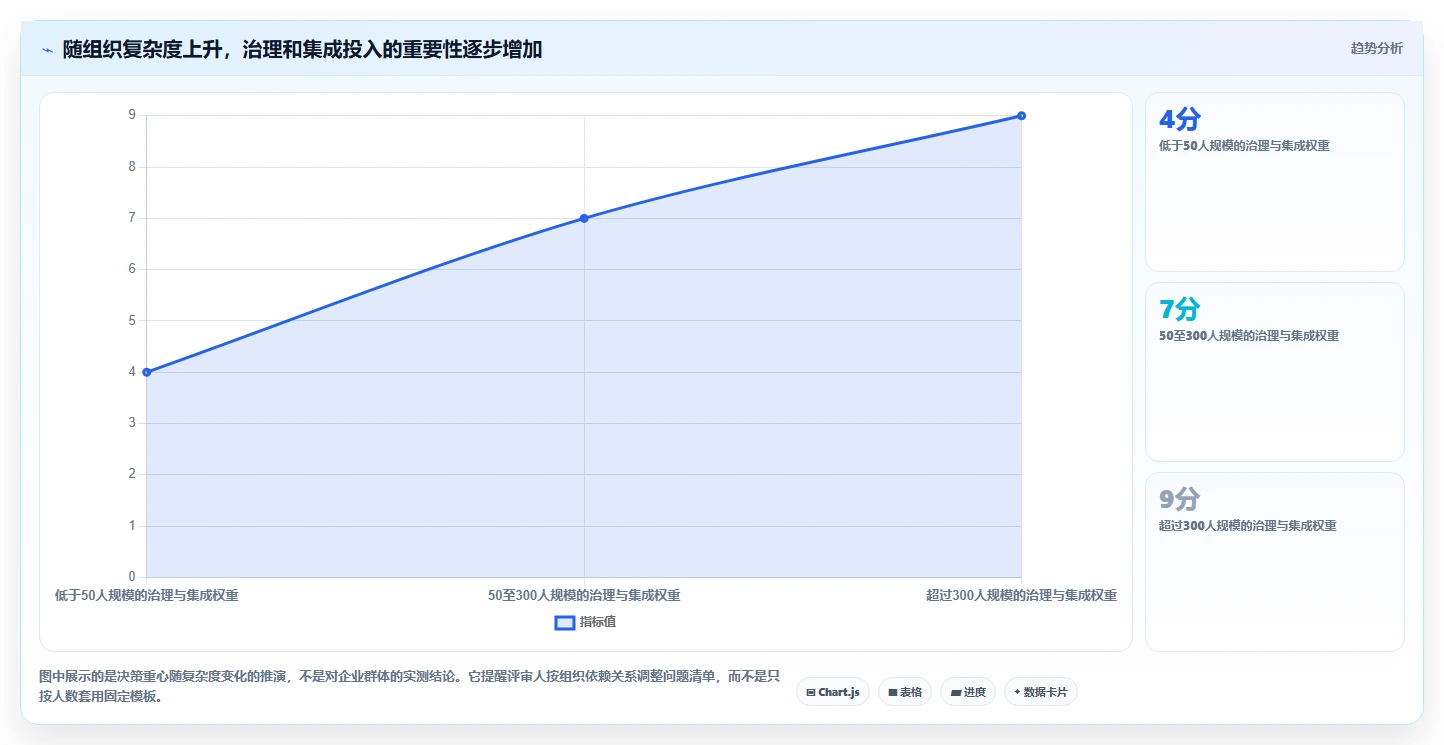Select the 进度 tag
This screenshot has width=1444, height=745.
(967, 692)
